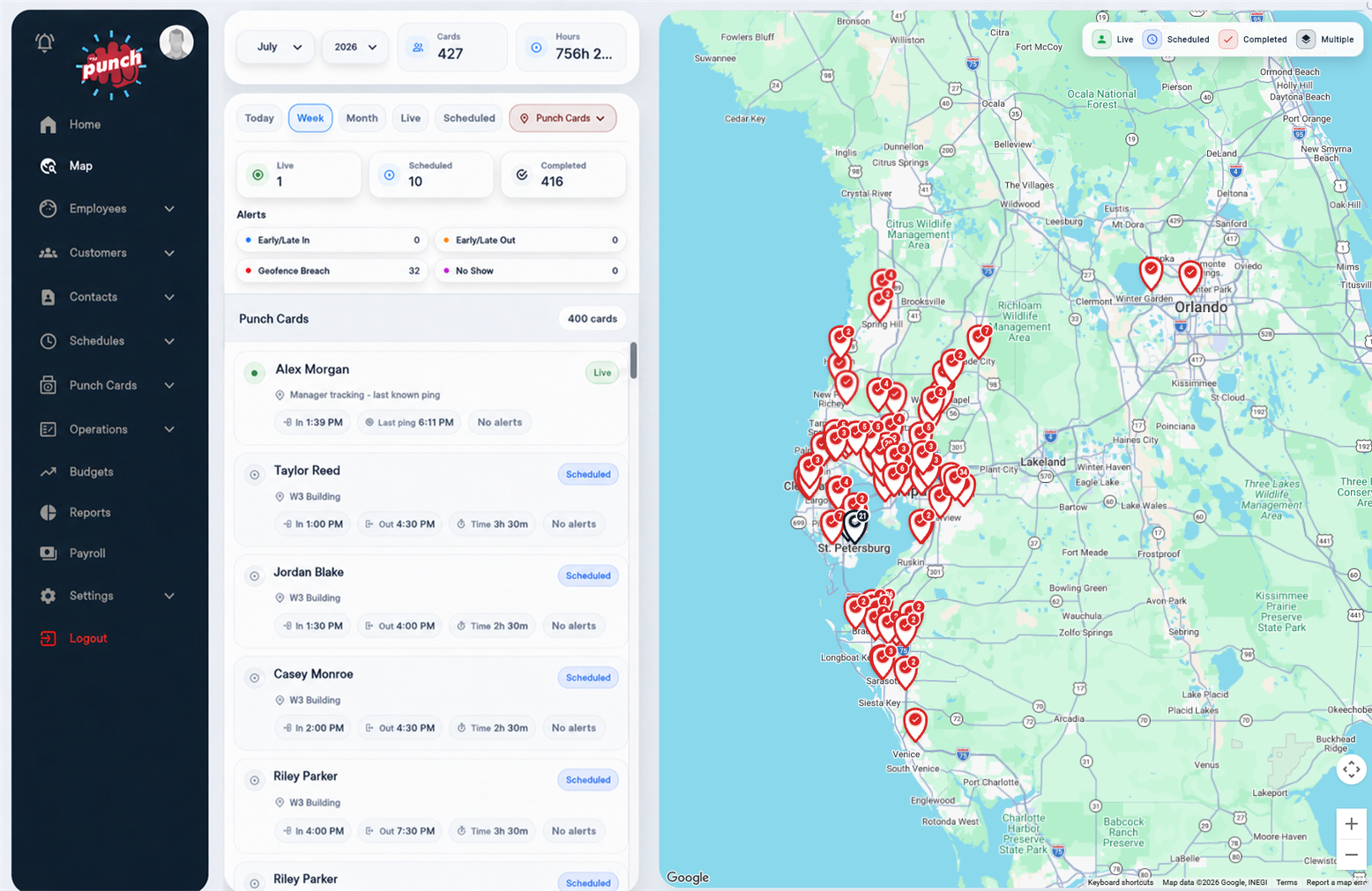
Task: Zoom out on the map
Action: coord(1351,855)
